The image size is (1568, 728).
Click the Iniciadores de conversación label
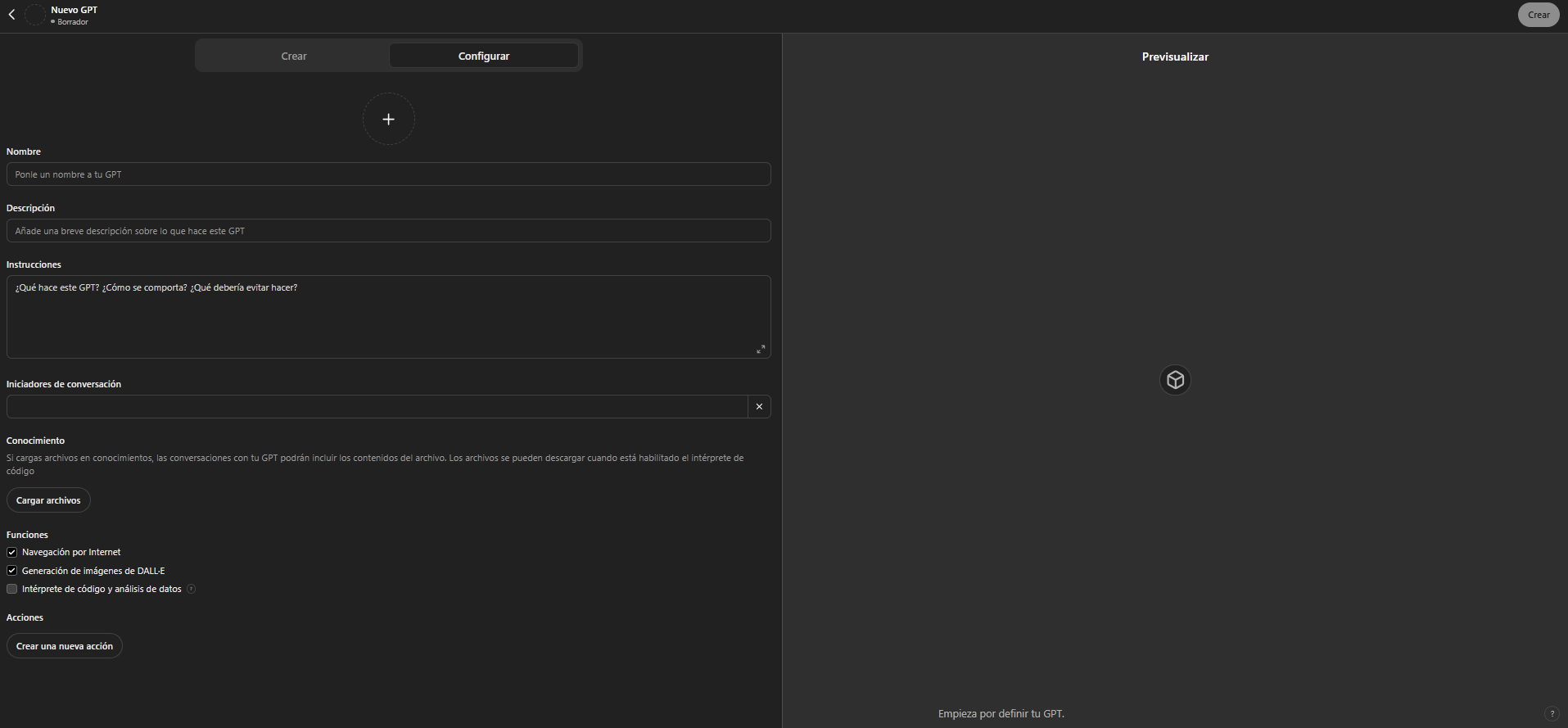point(64,384)
